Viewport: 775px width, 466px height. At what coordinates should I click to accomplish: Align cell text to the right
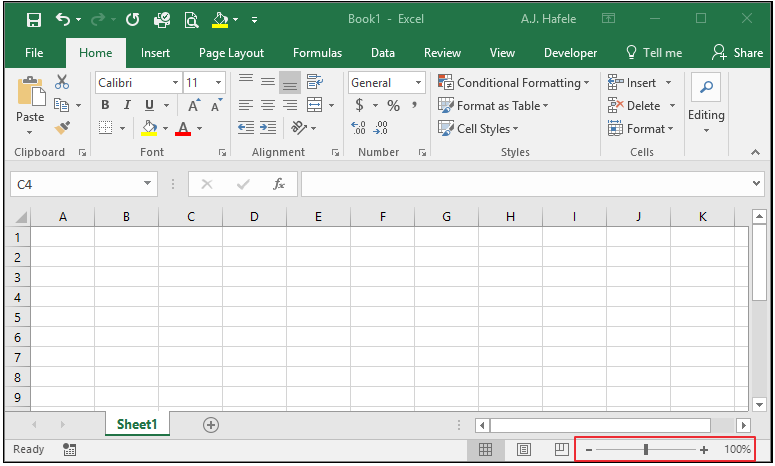(x=290, y=105)
